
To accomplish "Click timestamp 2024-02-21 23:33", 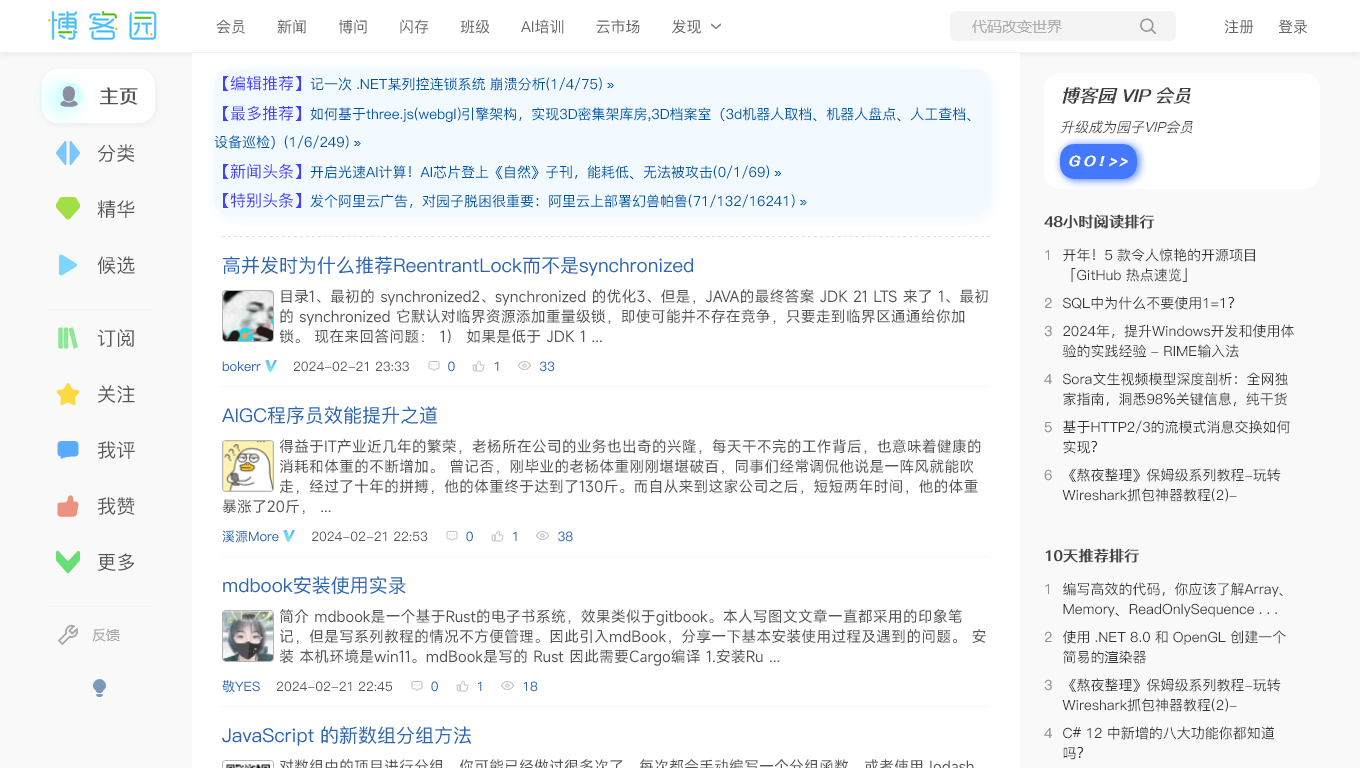I will click(x=351, y=366).
